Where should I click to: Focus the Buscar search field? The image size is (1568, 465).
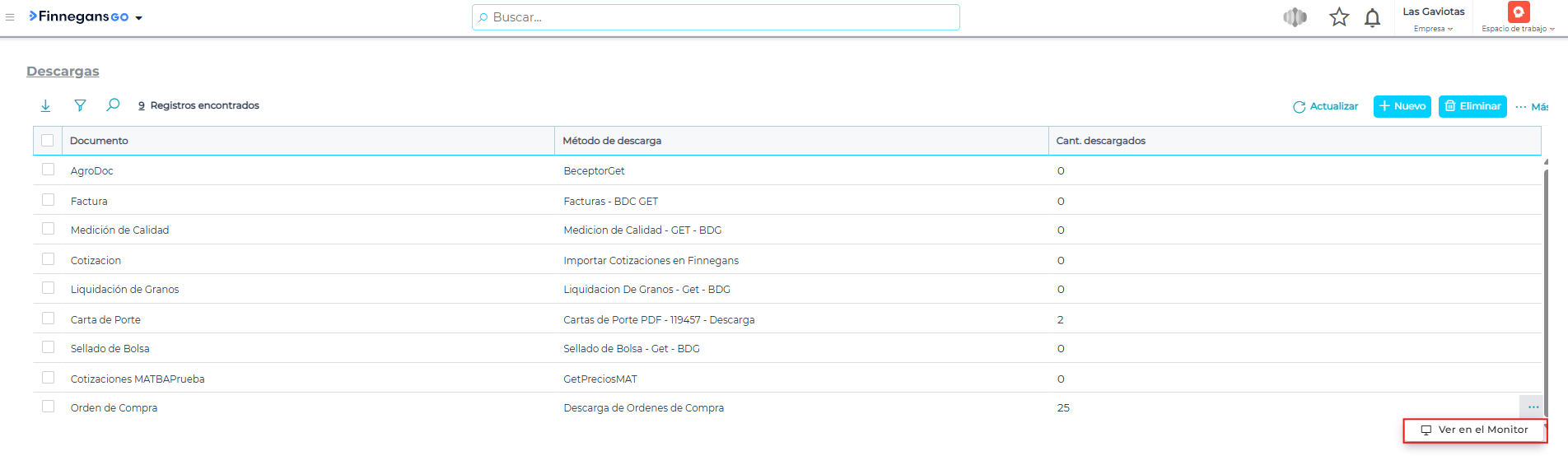coord(716,17)
